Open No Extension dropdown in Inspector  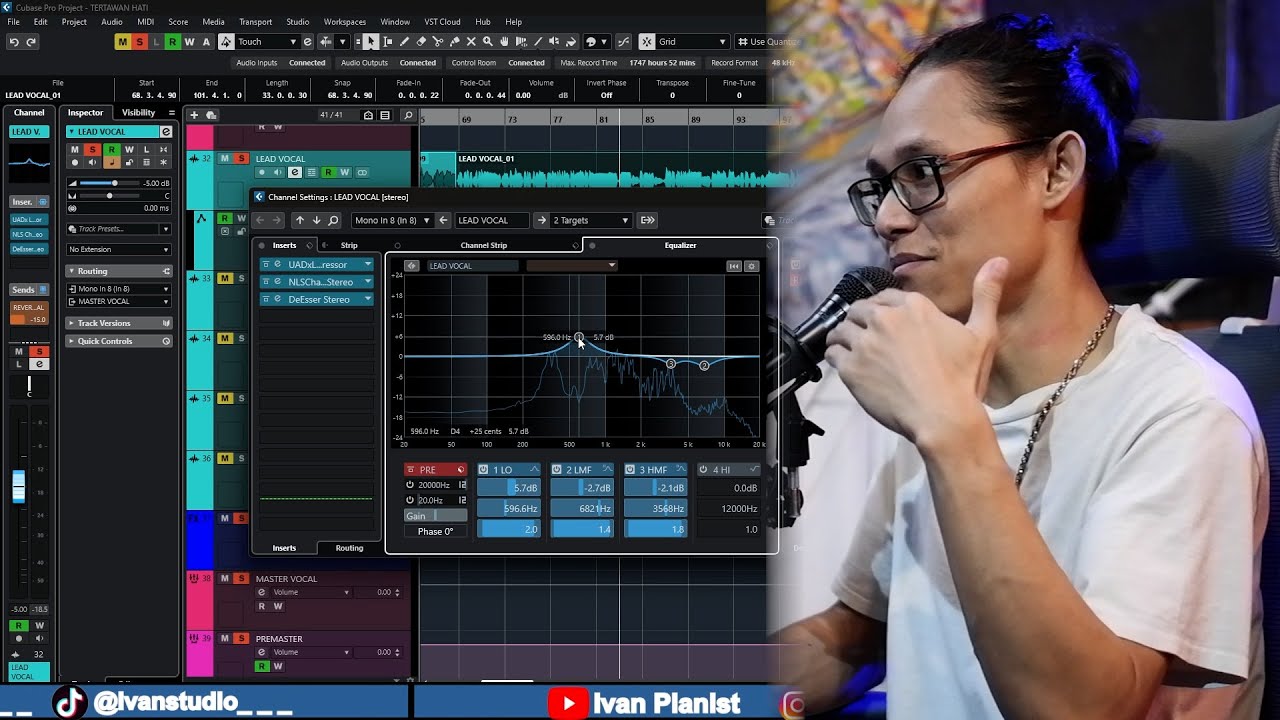pyautogui.click(x=119, y=249)
